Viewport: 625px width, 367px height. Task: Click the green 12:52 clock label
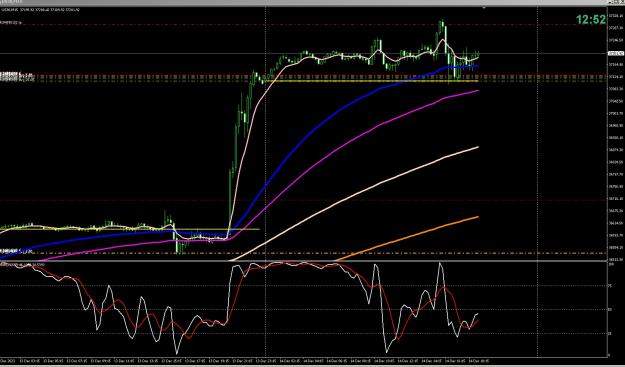pos(591,19)
